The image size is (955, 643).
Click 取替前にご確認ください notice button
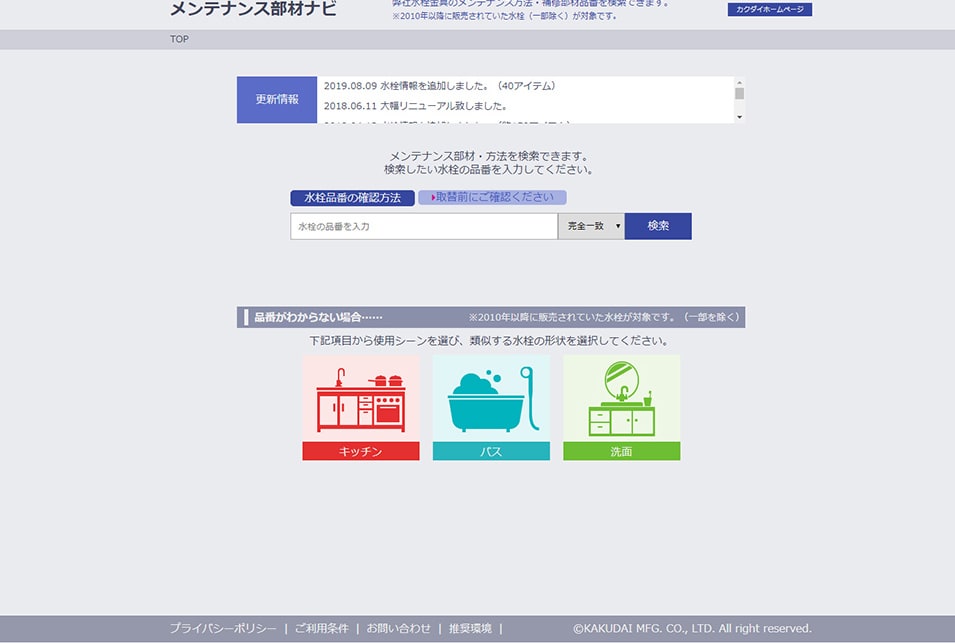pyautogui.click(x=492, y=198)
